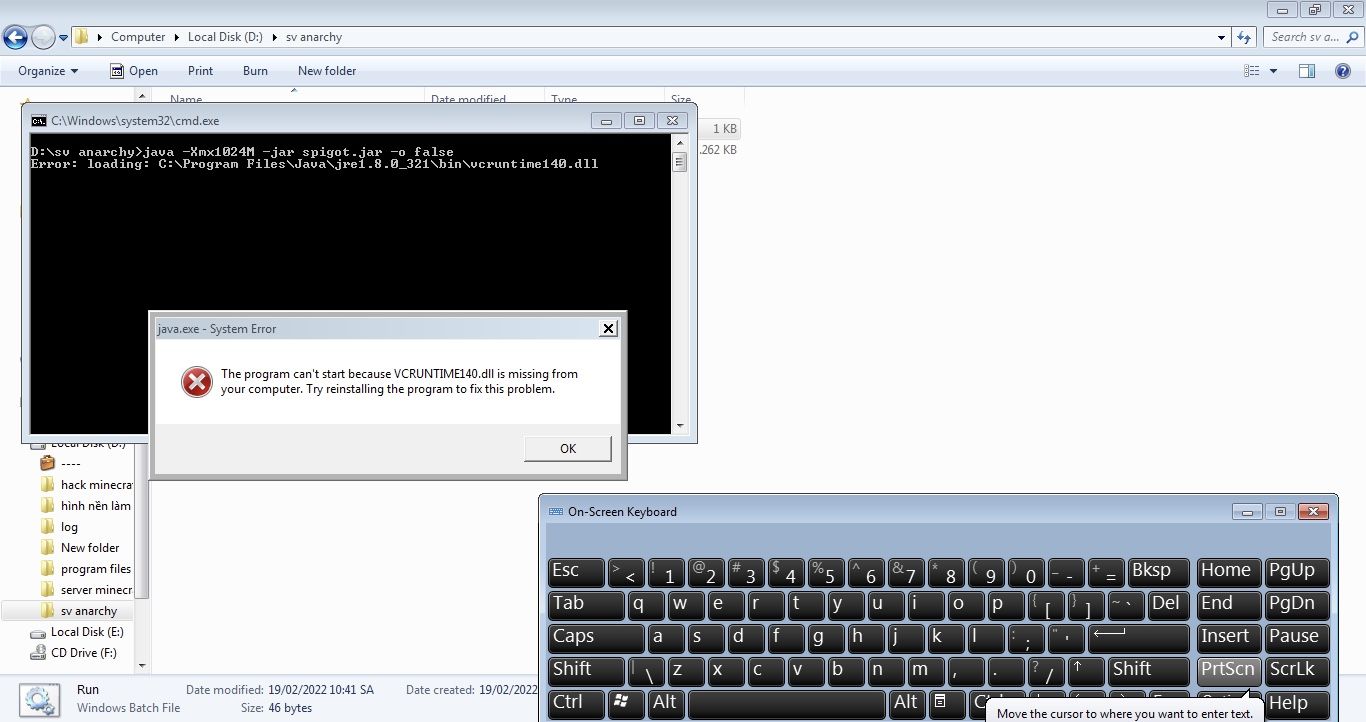Viewport: 1366px width, 722px height.
Task: Click the Explorer Back navigation arrow
Action: click(x=15, y=38)
